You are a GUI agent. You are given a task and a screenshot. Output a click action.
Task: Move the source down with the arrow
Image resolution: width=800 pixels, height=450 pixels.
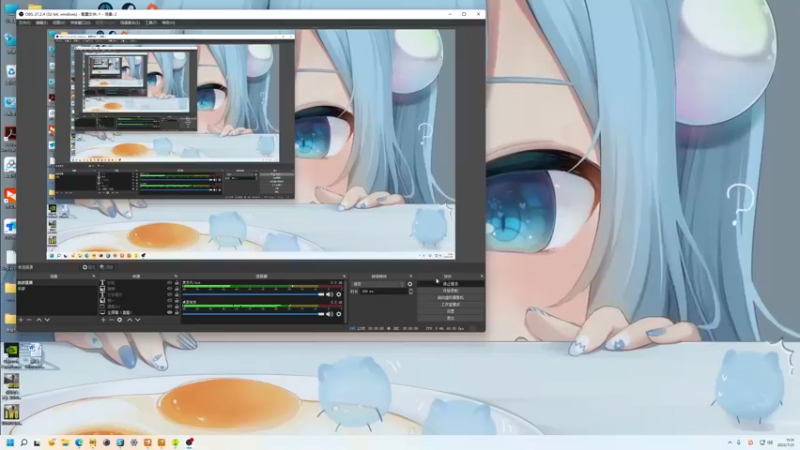click(138, 320)
